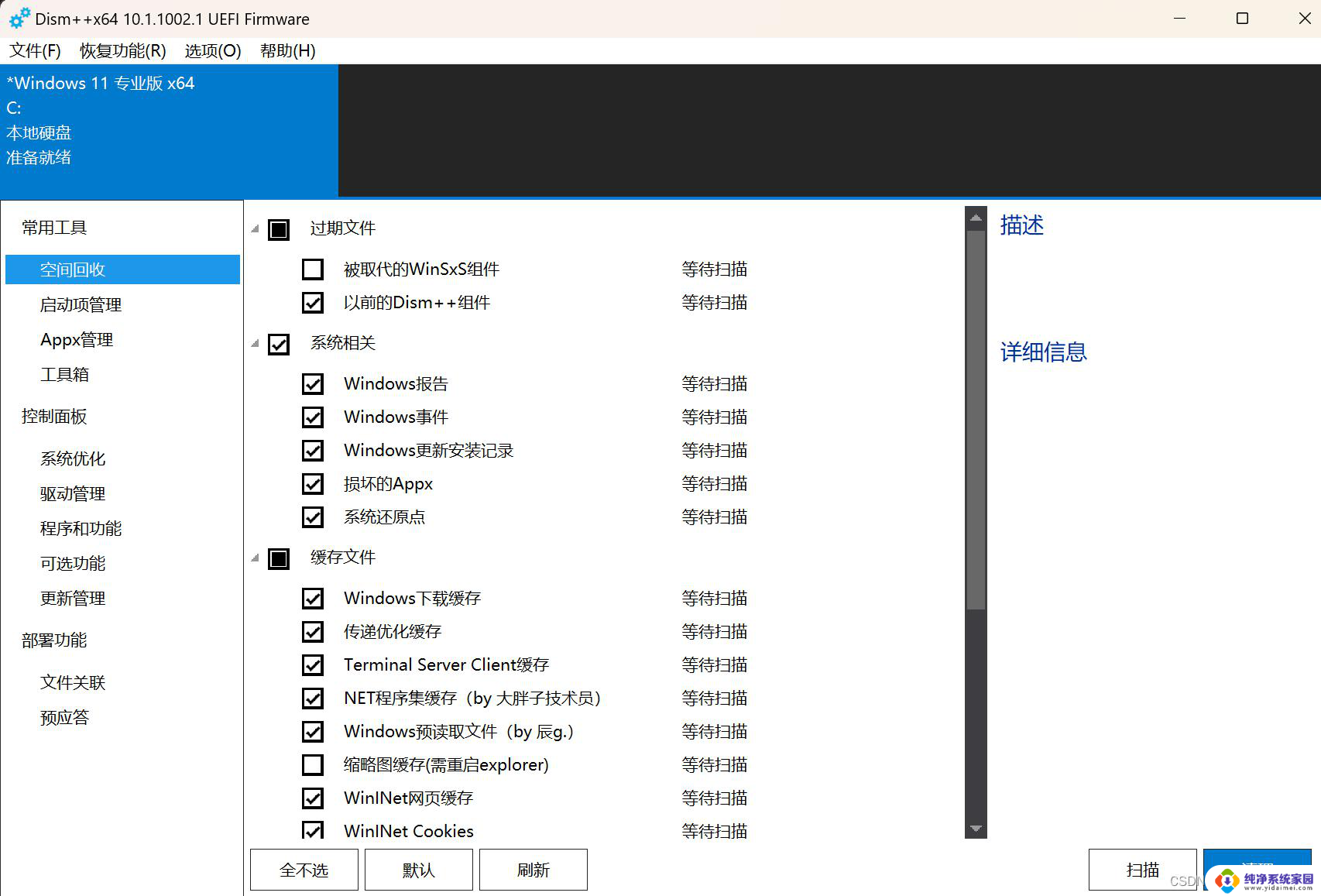The height and width of the screenshot is (896, 1321).
Task: Toggle the 系统相关 group checkbox
Action: coord(279,344)
